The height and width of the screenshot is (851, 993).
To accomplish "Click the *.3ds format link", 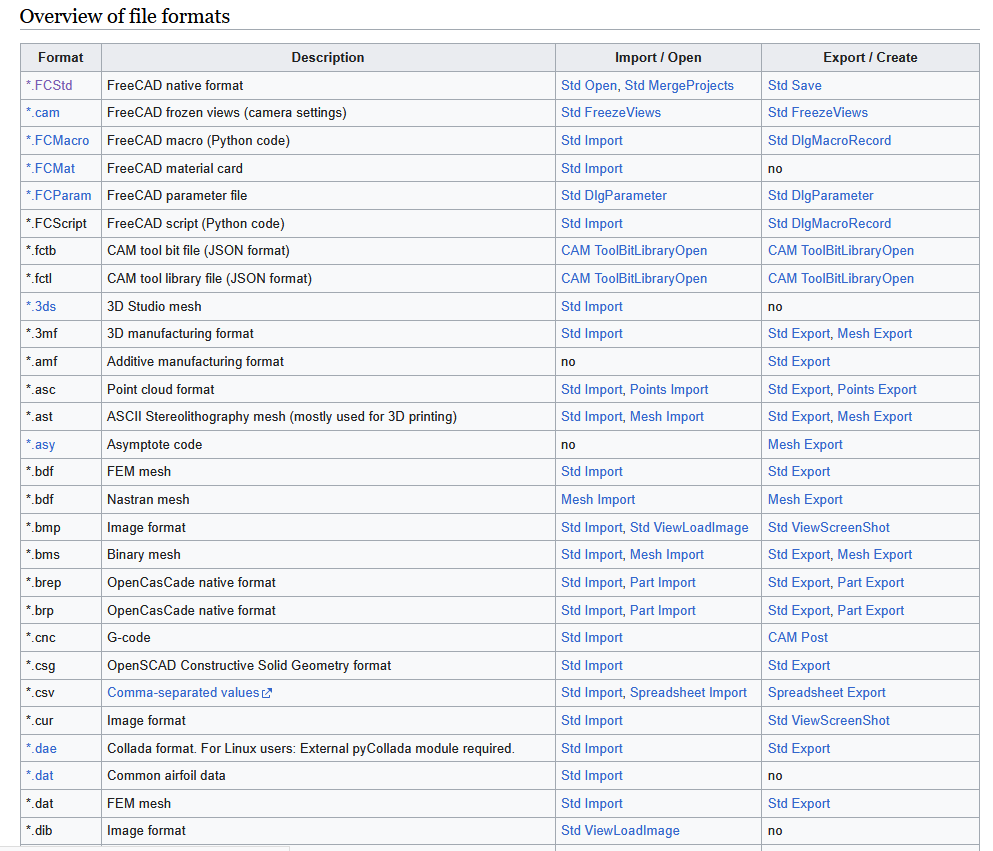I will pos(41,306).
